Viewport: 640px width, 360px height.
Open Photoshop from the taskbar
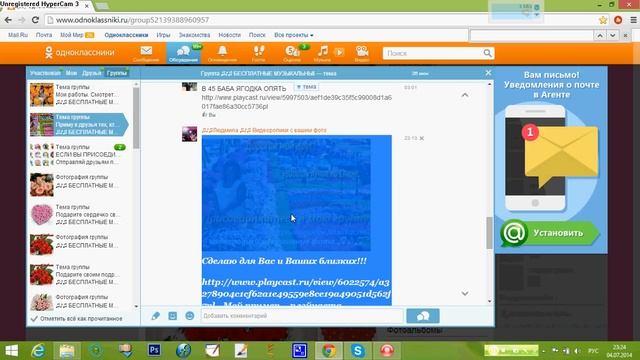click(154, 351)
